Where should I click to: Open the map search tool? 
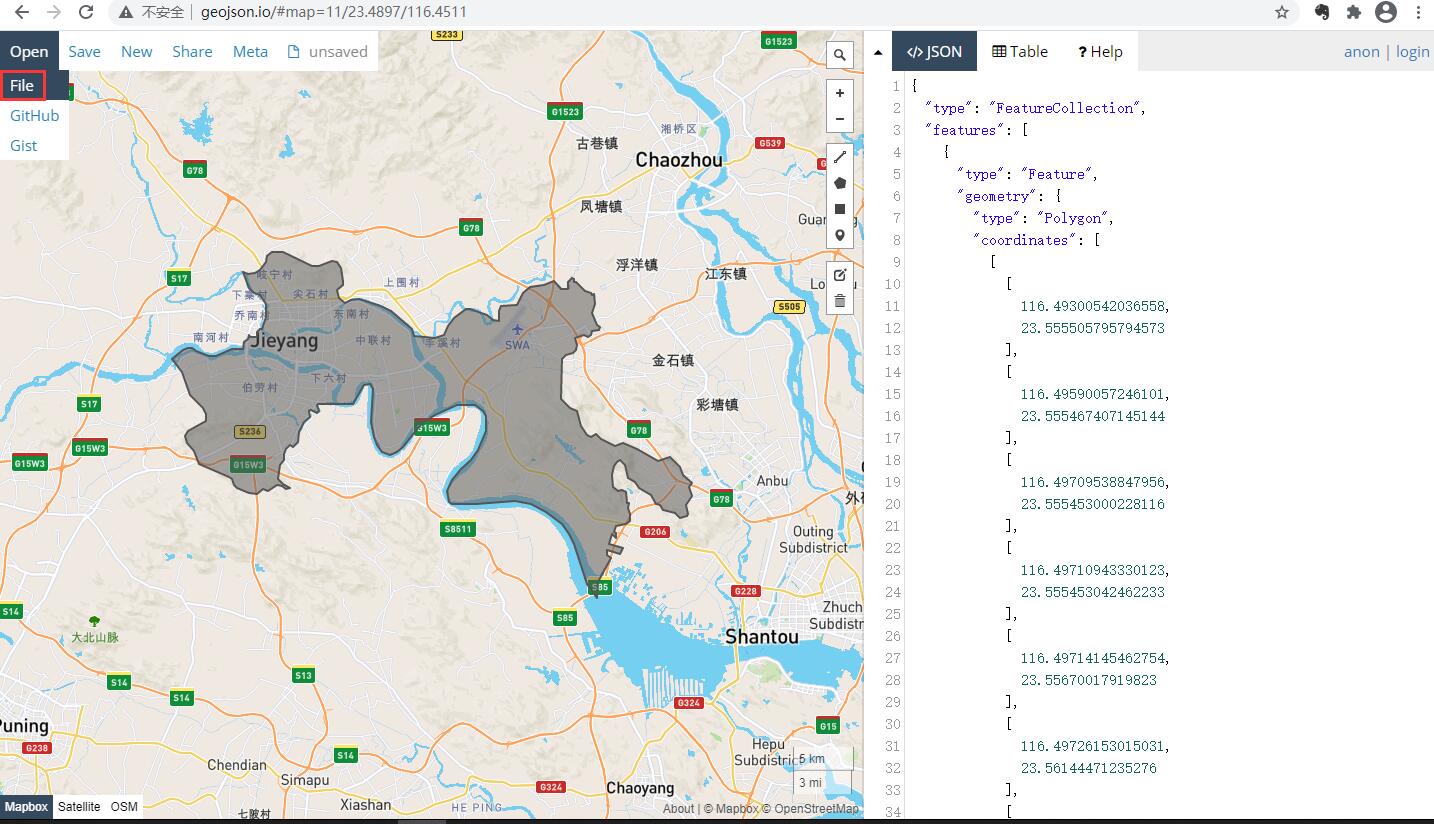[x=839, y=55]
